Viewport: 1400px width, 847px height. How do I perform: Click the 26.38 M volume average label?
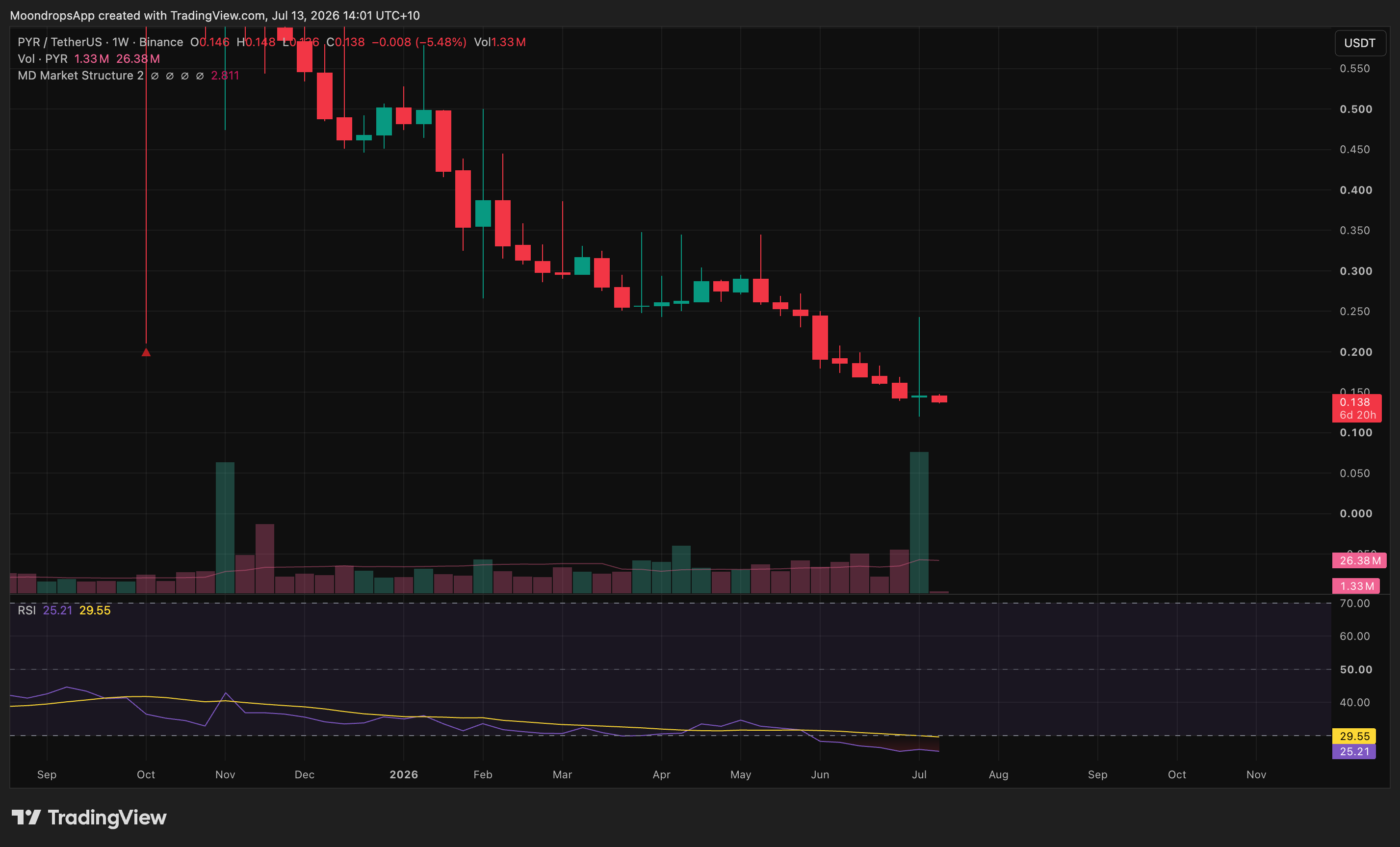click(1359, 560)
